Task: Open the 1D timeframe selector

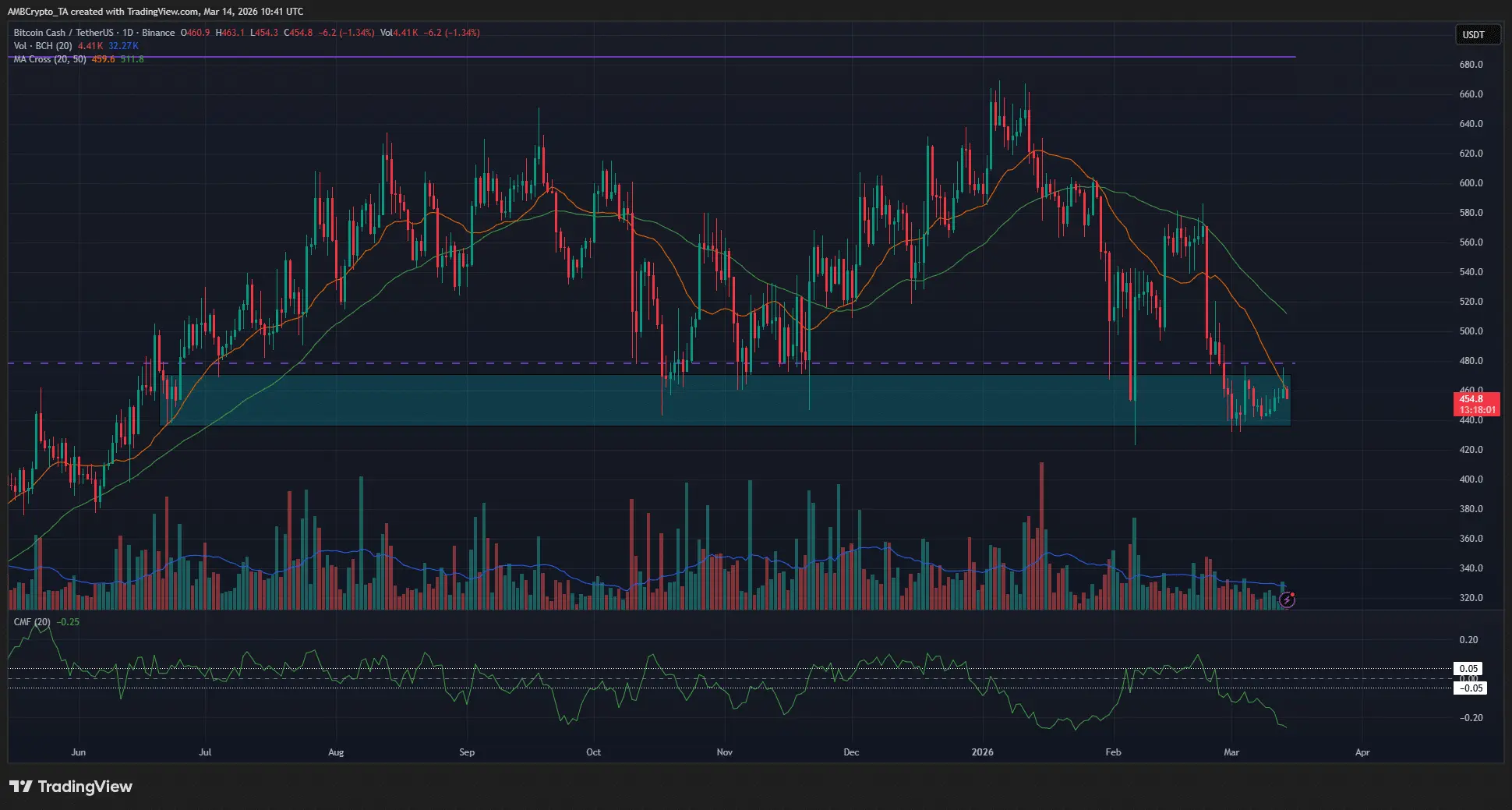Action: click(x=127, y=33)
